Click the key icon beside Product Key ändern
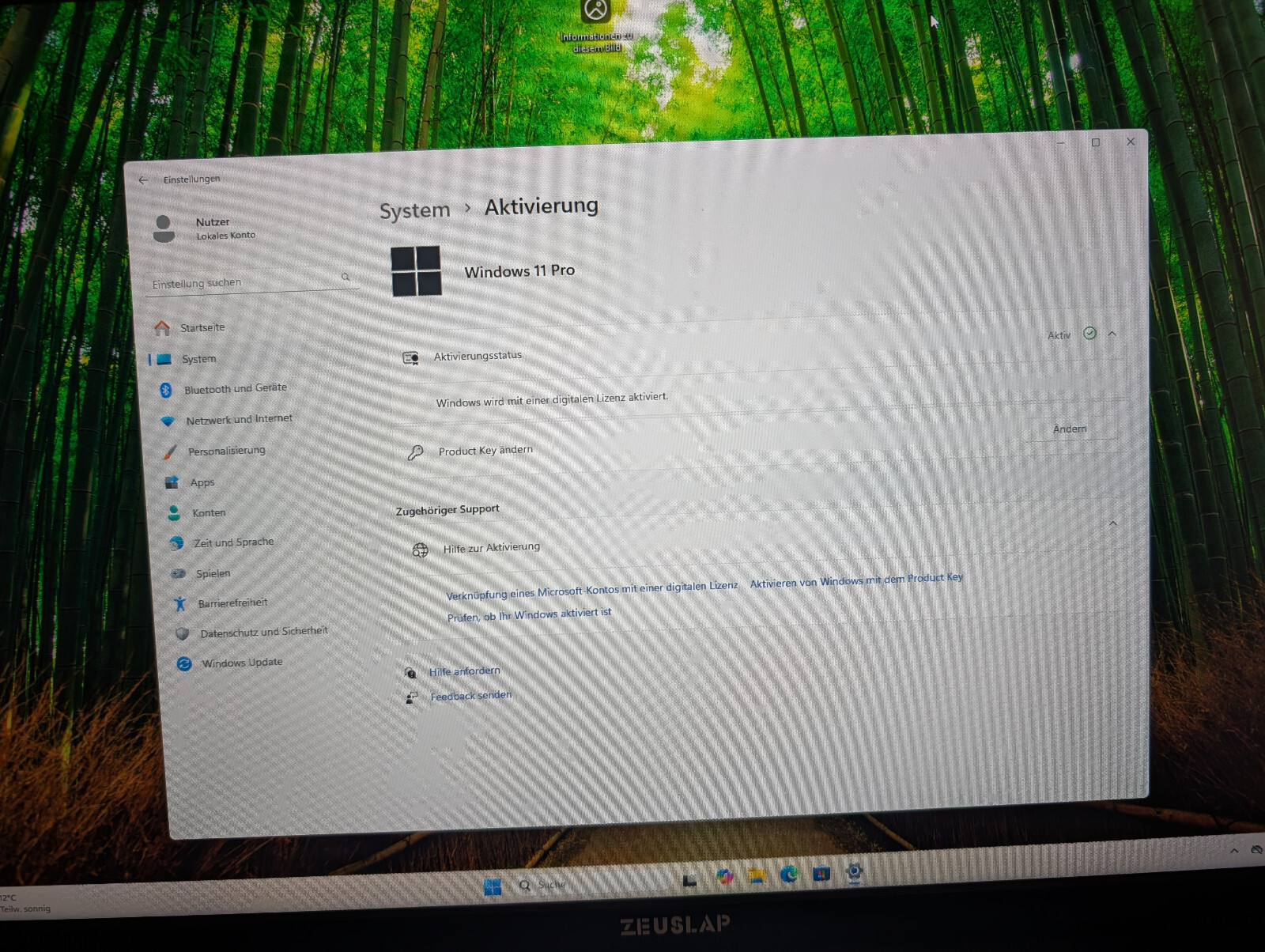 click(415, 452)
